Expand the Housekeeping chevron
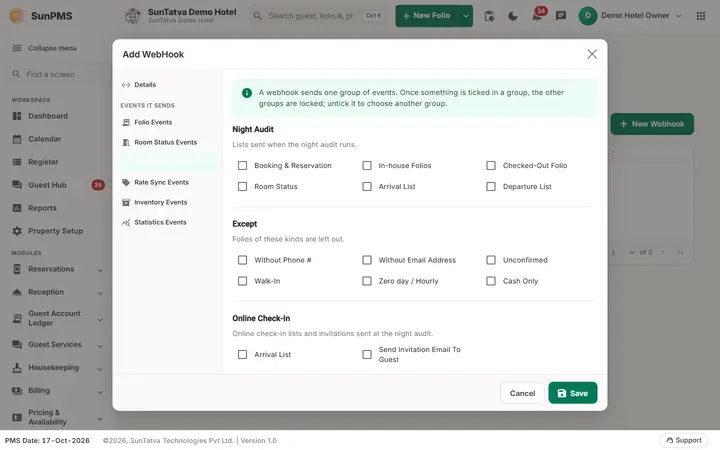 click(x=100, y=369)
